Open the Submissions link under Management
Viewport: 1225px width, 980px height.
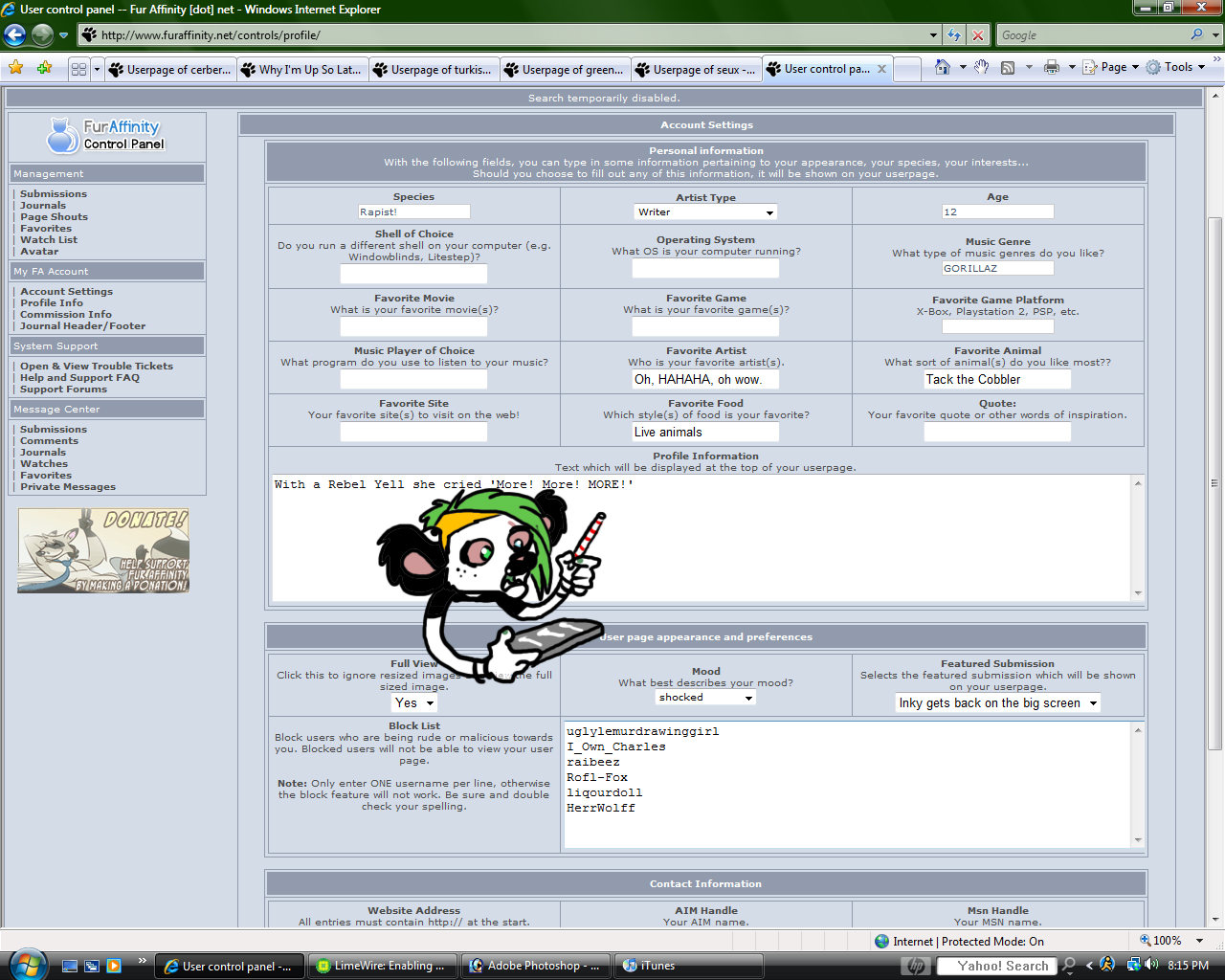[54, 193]
